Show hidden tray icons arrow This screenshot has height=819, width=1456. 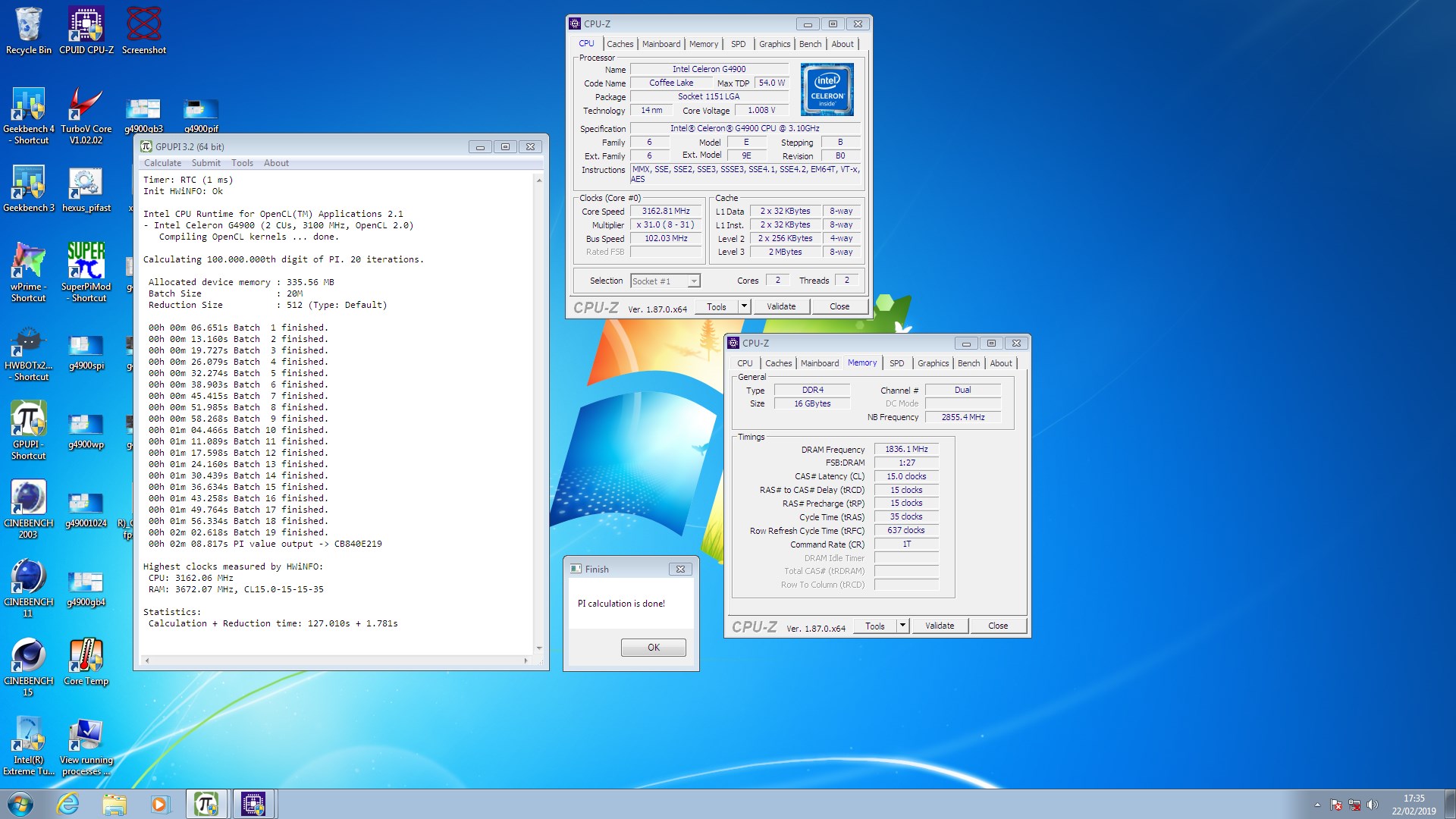[x=1317, y=805]
